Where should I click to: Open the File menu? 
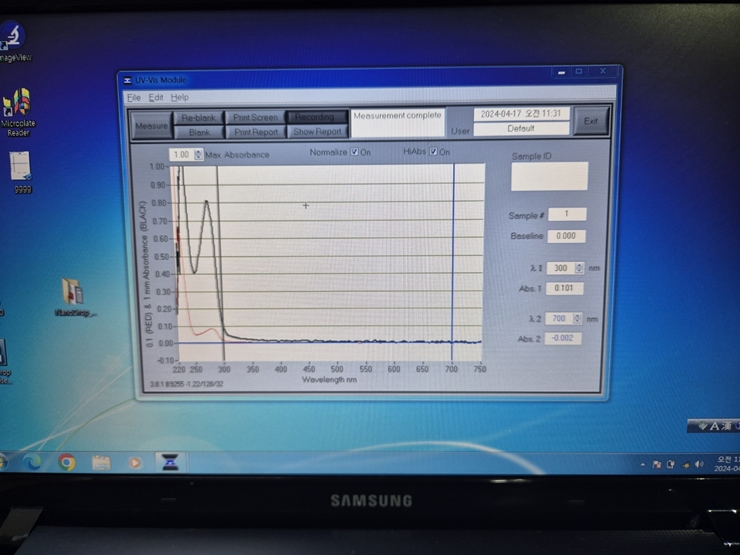133,98
